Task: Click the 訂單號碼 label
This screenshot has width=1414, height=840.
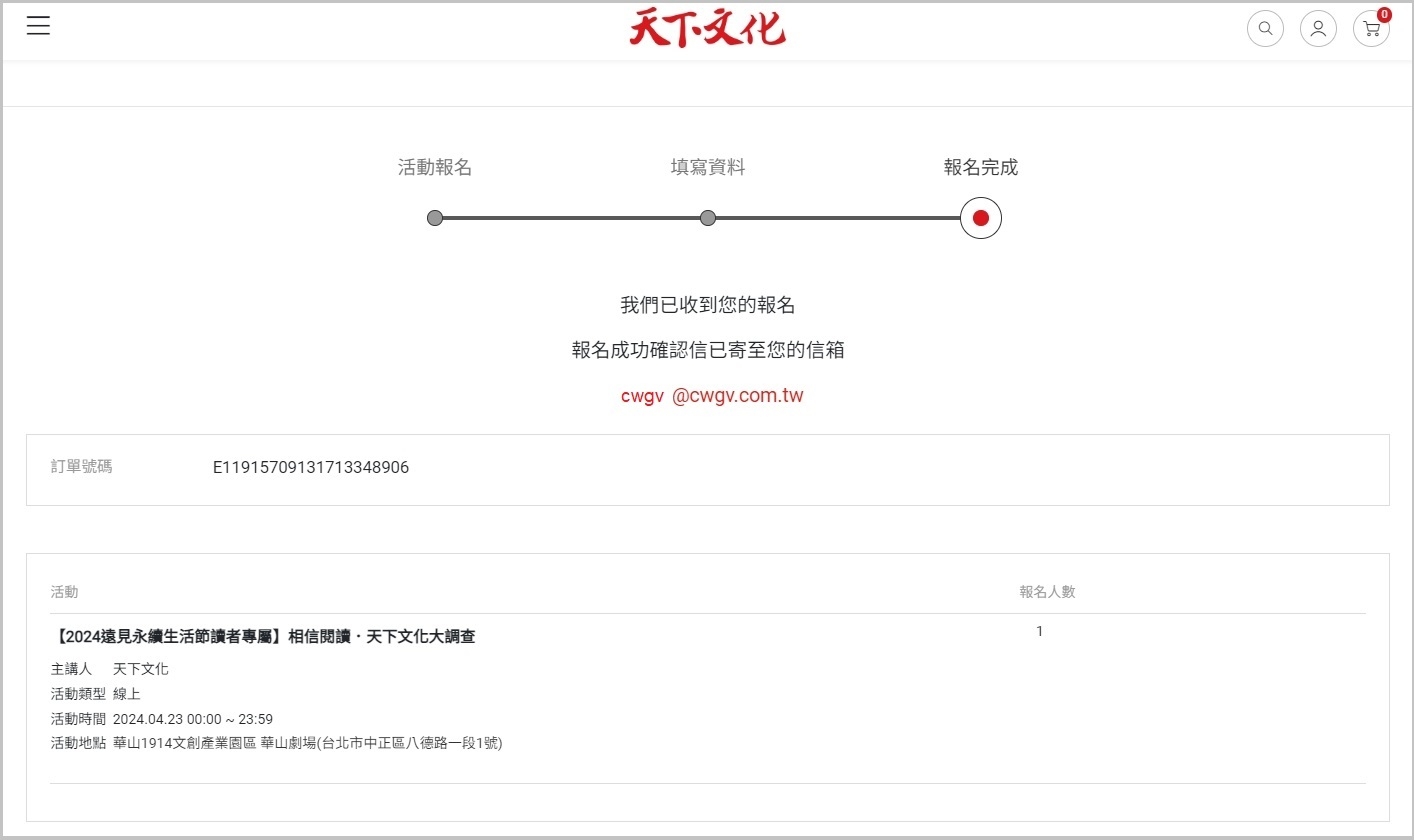Action: click(x=81, y=466)
